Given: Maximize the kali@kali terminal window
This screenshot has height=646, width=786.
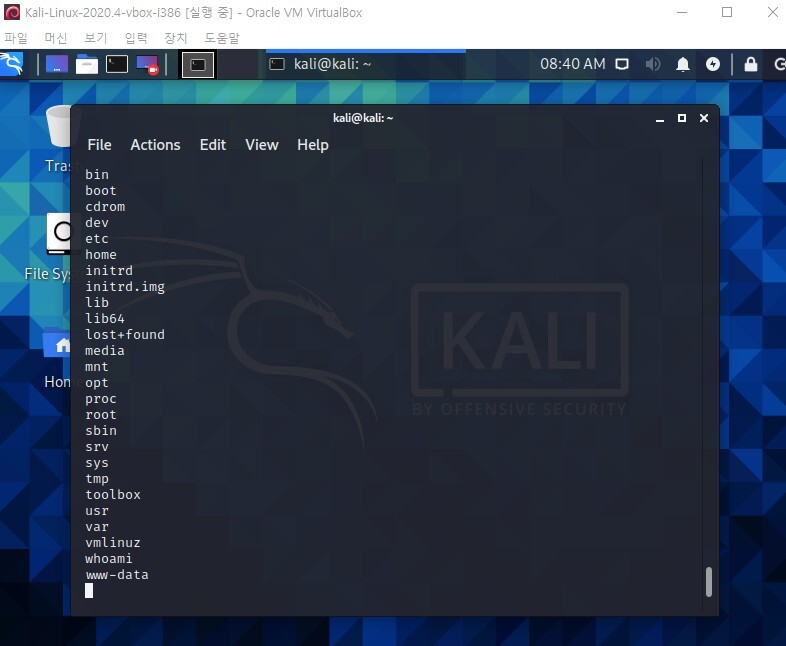Looking at the screenshot, I should [682, 118].
